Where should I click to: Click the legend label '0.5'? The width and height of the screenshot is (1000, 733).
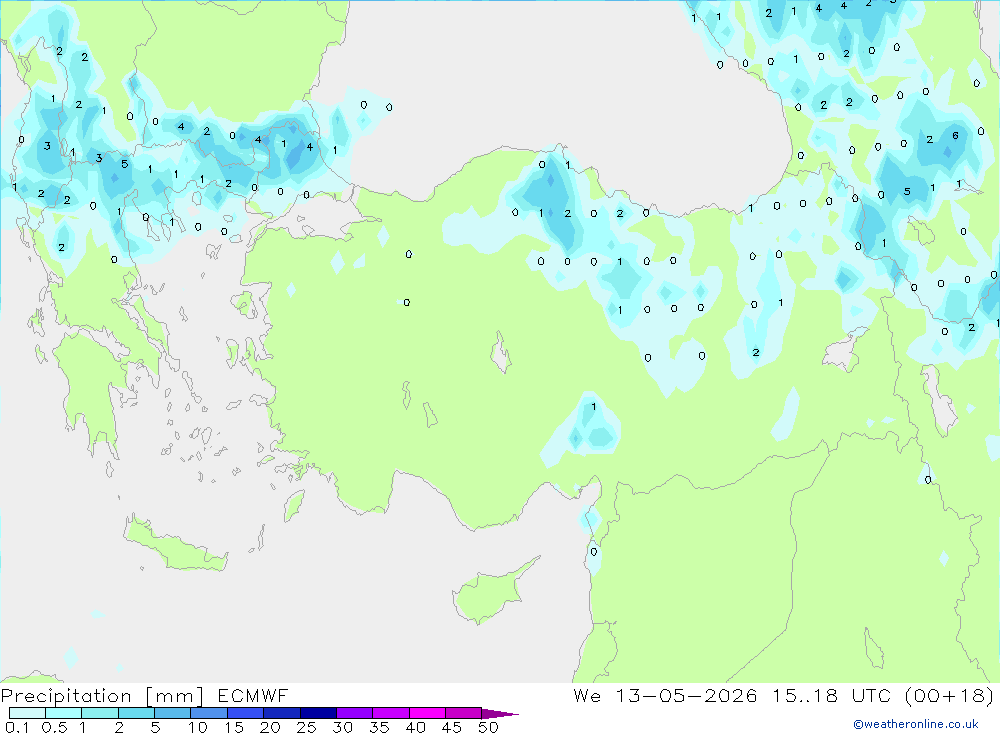click(54, 727)
